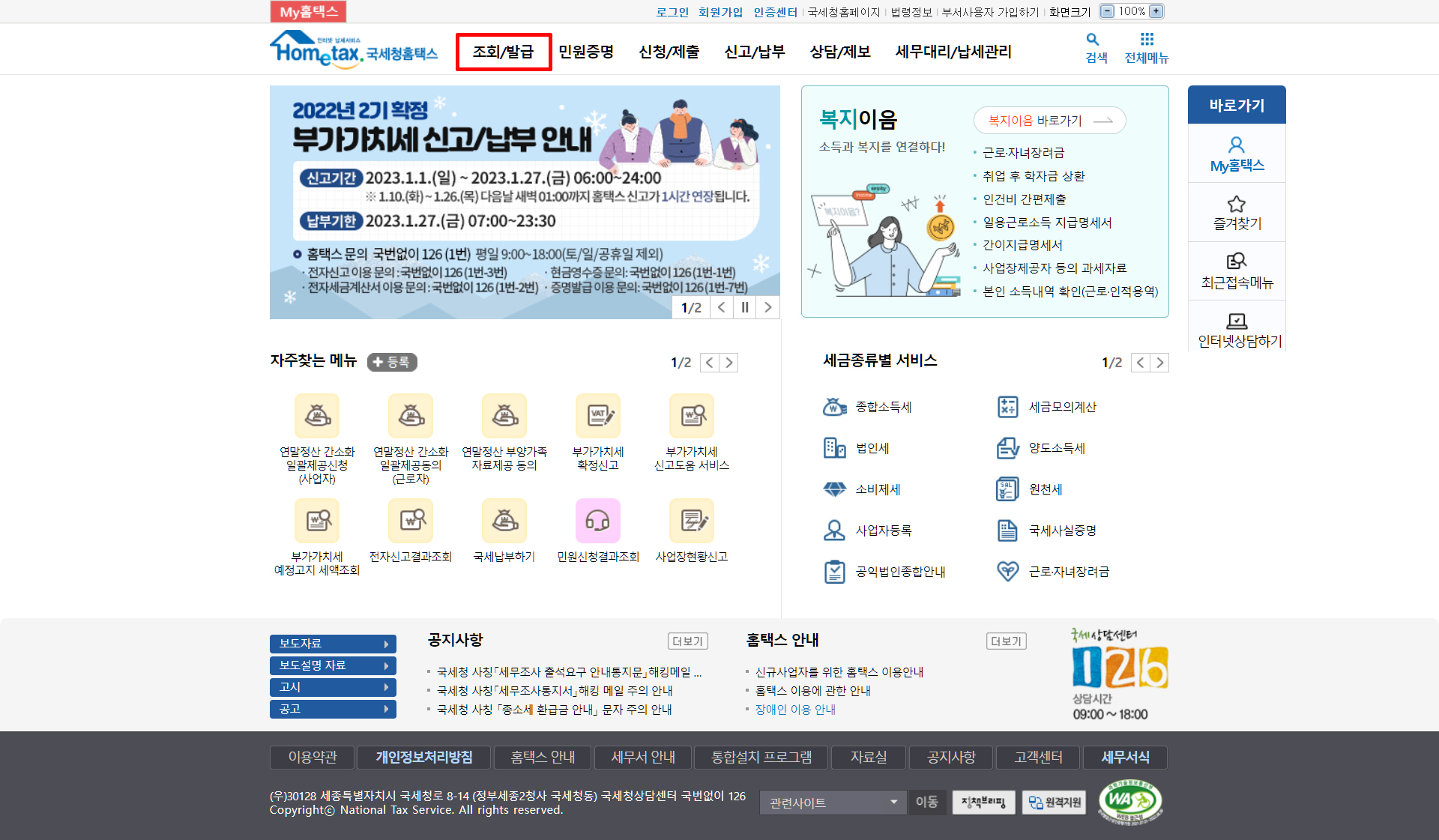
Task: Click the 복지이음 바로가기 button
Action: pyautogui.click(x=1049, y=121)
